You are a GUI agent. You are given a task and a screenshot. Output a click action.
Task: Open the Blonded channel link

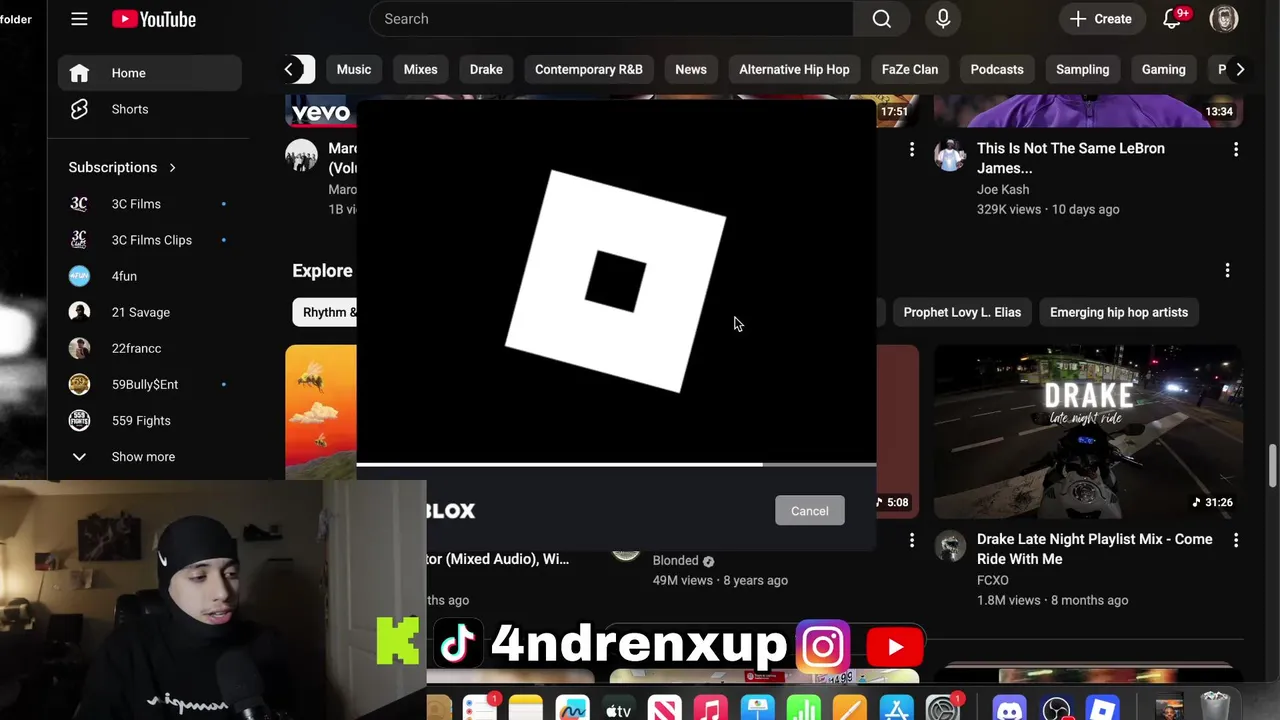(x=676, y=560)
